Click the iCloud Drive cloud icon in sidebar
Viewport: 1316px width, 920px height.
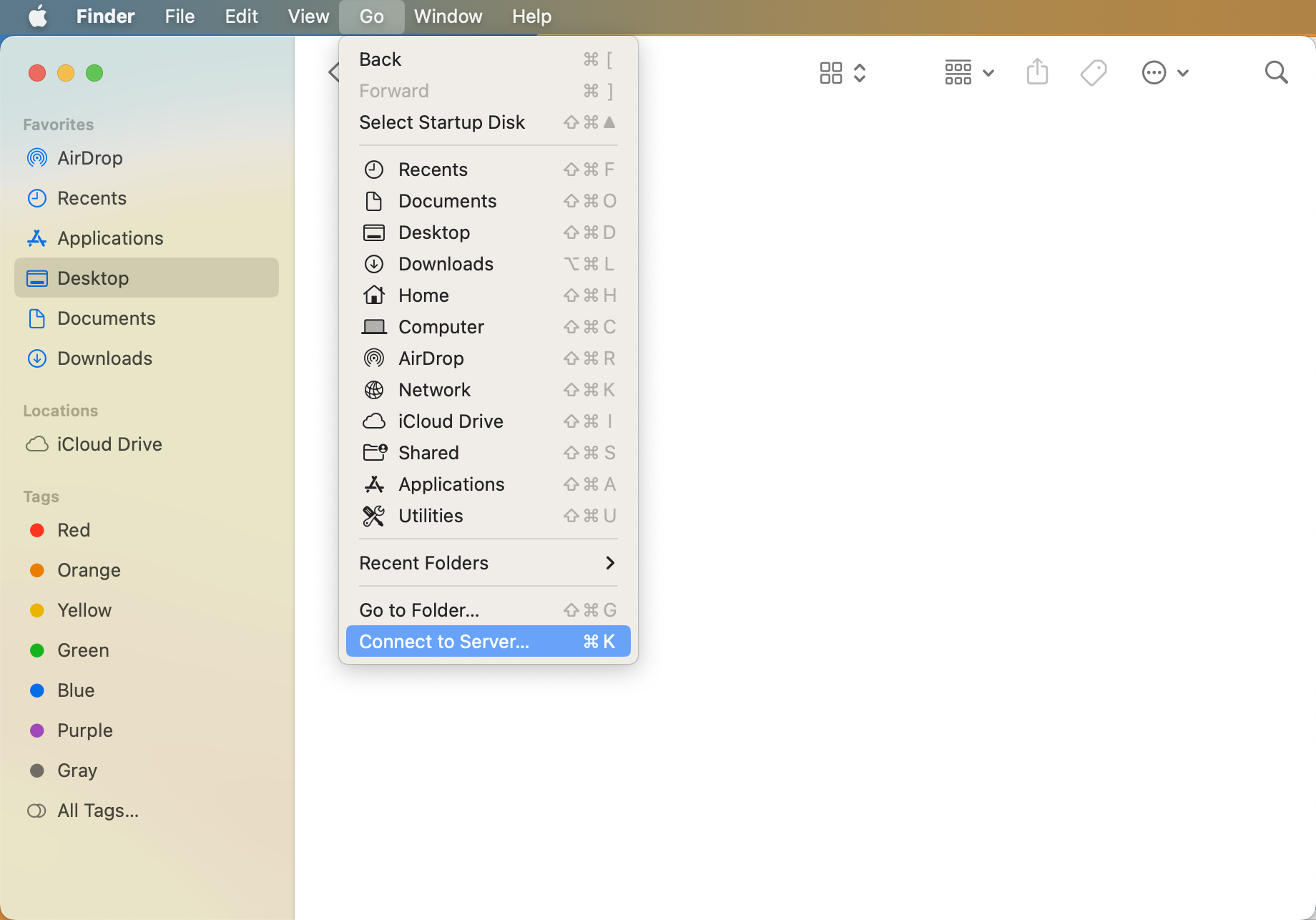pos(37,444)
